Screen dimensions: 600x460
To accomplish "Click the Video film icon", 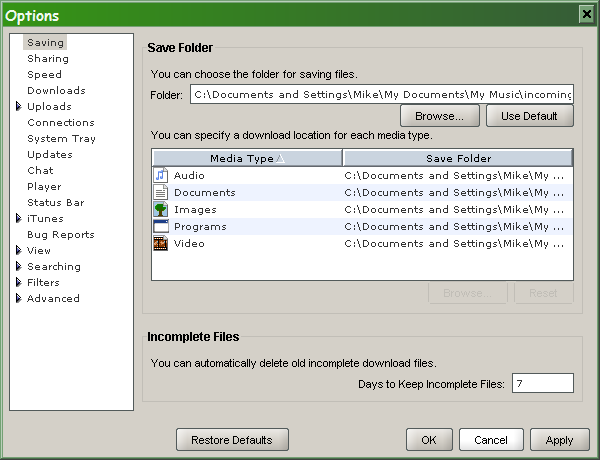I will [160, 243].
